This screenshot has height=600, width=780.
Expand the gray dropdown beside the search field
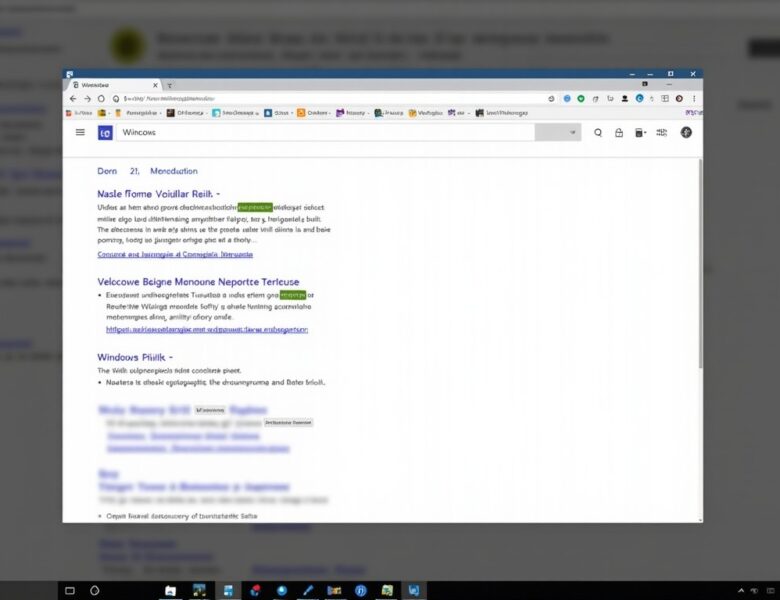click(558, 132)
